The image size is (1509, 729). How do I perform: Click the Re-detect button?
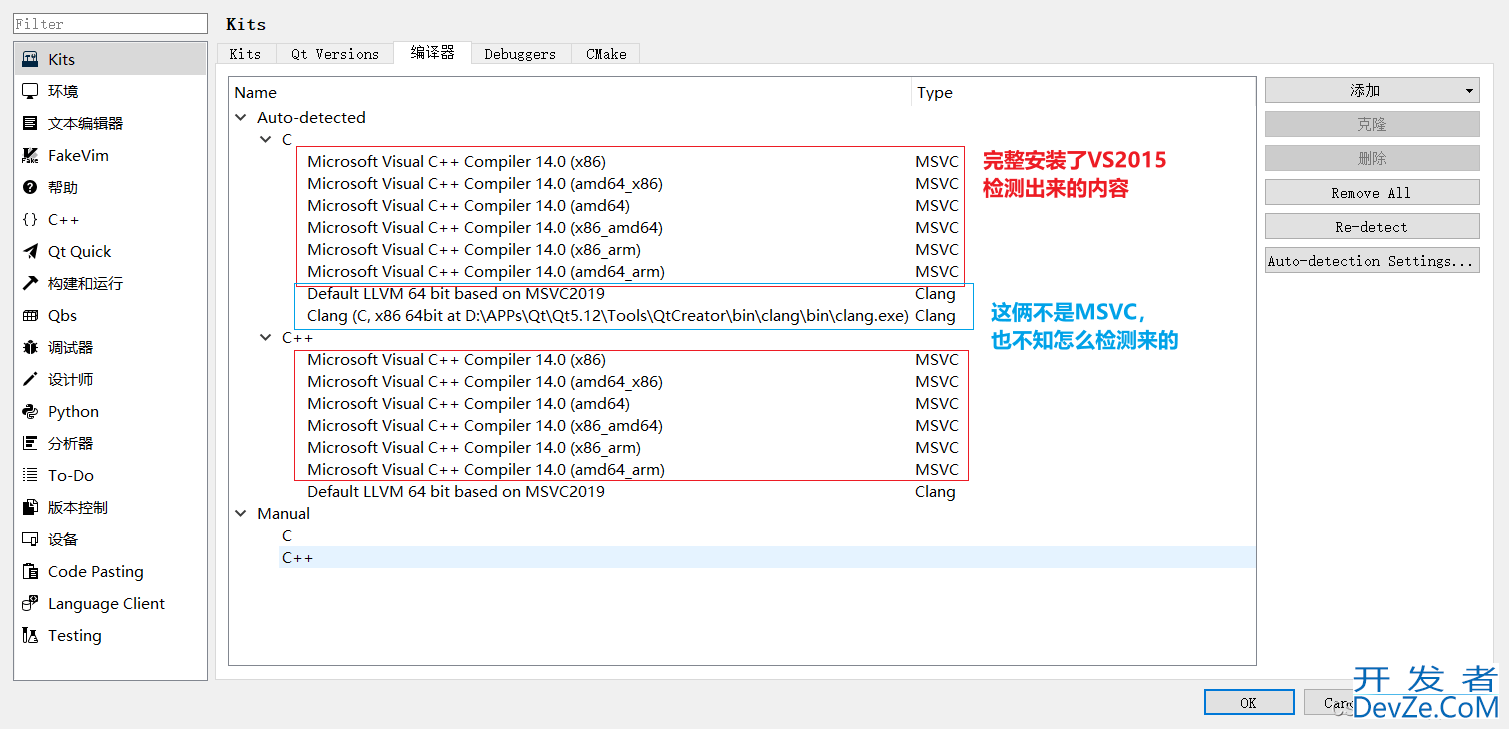coord(1372,227)
